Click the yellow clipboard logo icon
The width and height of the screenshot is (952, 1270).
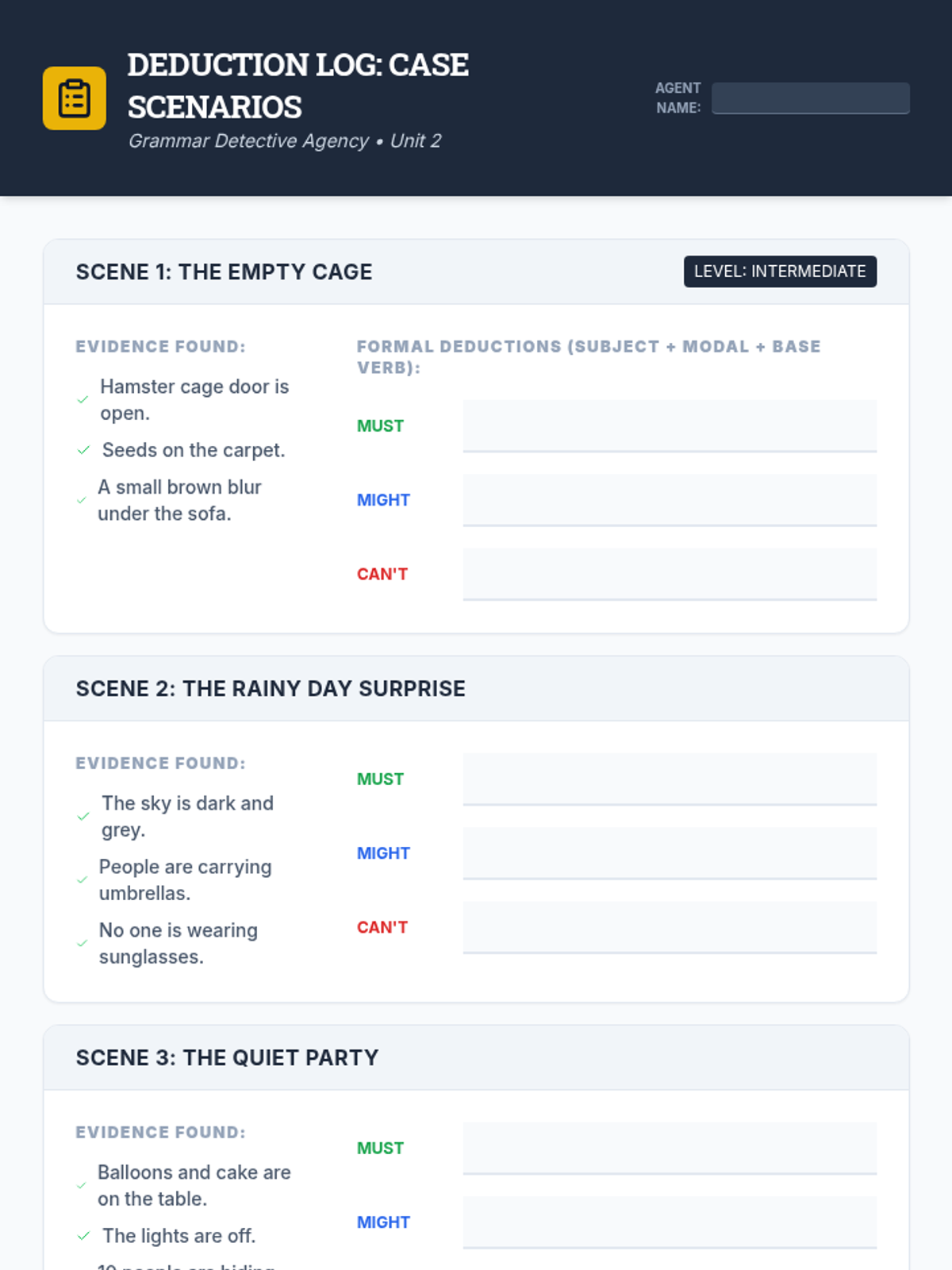75,98
